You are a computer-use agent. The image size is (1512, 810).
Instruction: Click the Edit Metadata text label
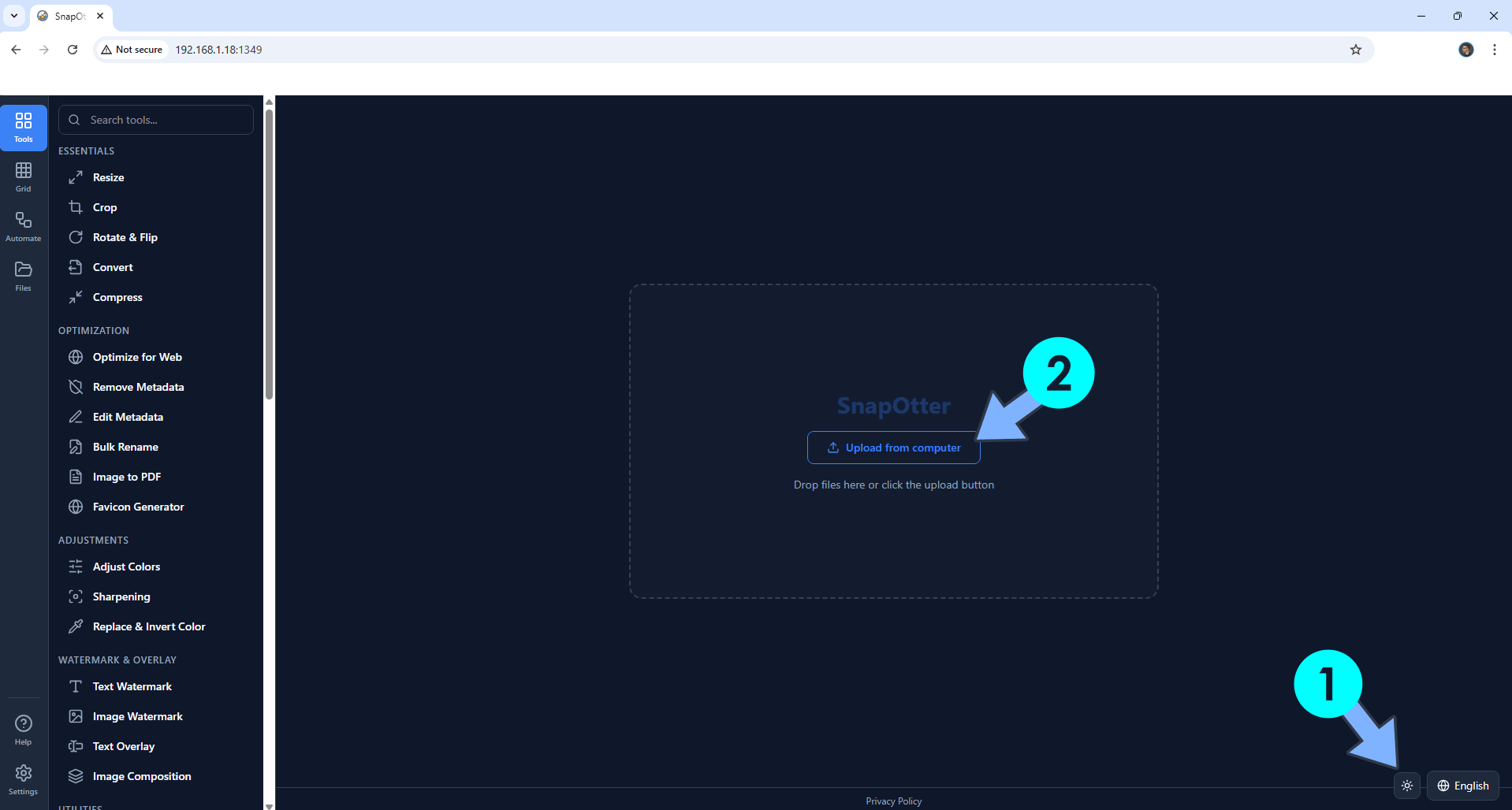[128, 417]
